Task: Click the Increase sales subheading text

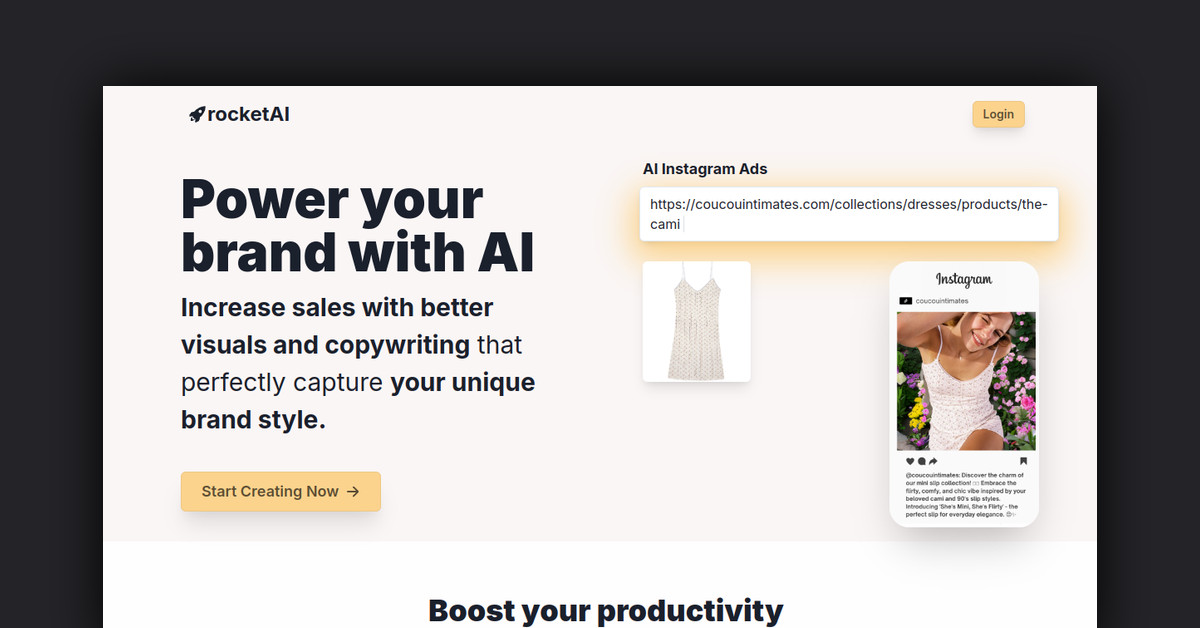Action: 358,363
